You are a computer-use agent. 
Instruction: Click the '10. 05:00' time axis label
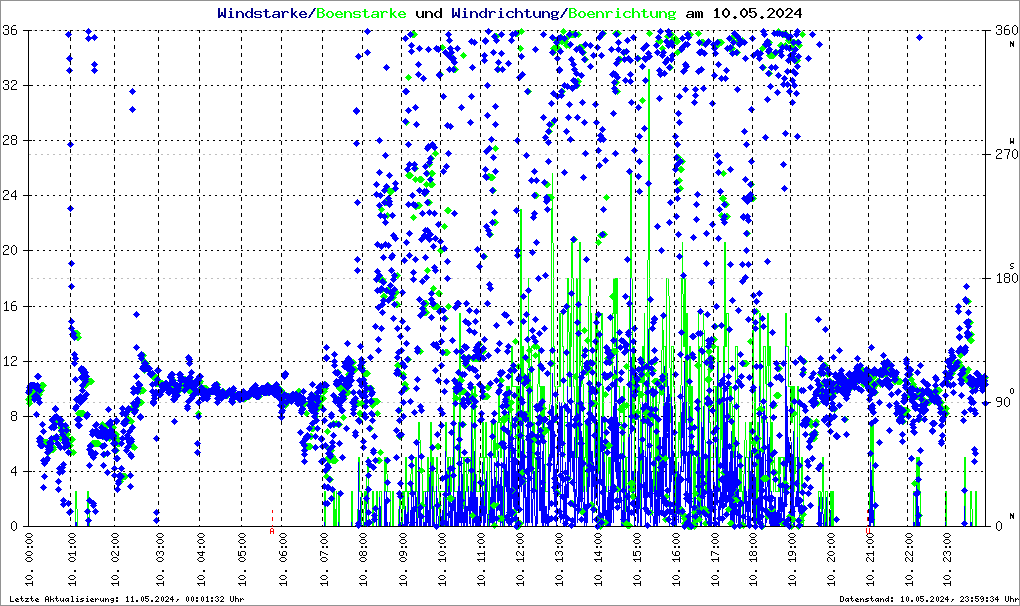pyautogui.click(x=243, y=560)
